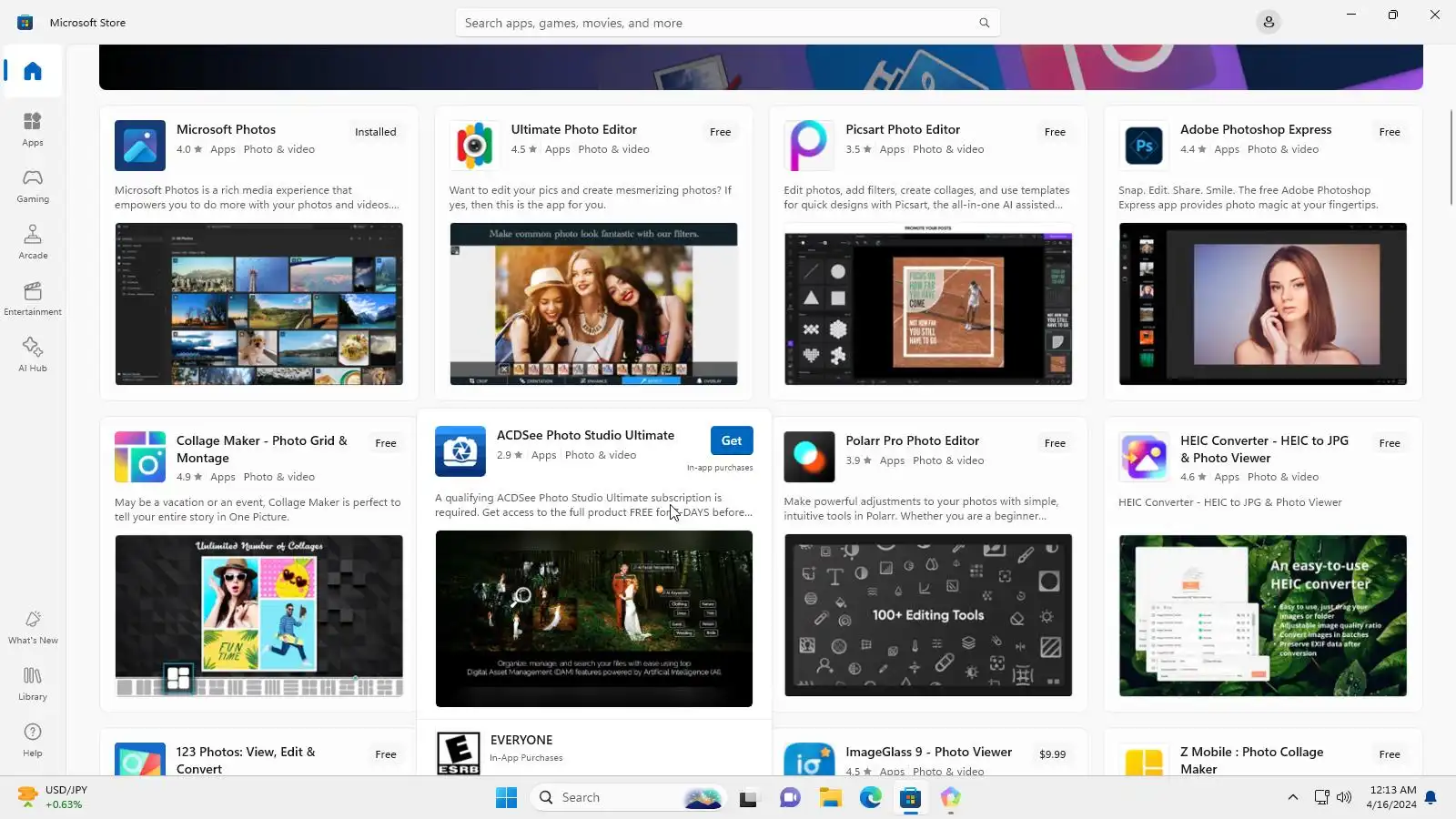Go to the Entertainment section
The width and height of the screenshot is (1456, 819).
(33, 298)
